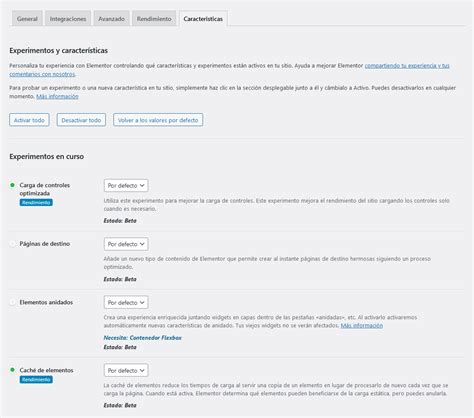
Task: Click Rendimiento badge under Carga de controles optimizada
Action: 36,202
